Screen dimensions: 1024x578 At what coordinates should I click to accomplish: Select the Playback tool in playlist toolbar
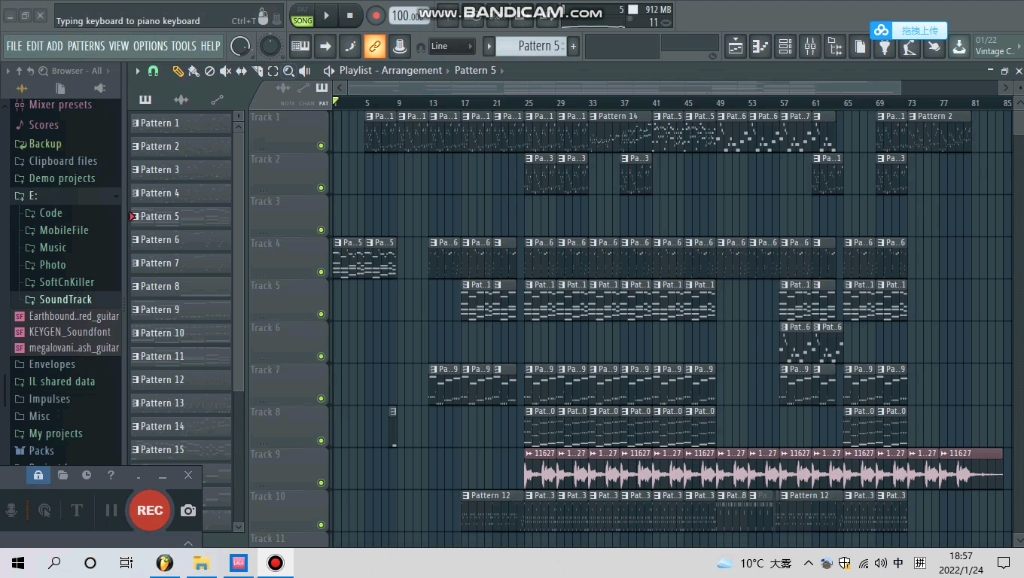click(x=304, y=71)
